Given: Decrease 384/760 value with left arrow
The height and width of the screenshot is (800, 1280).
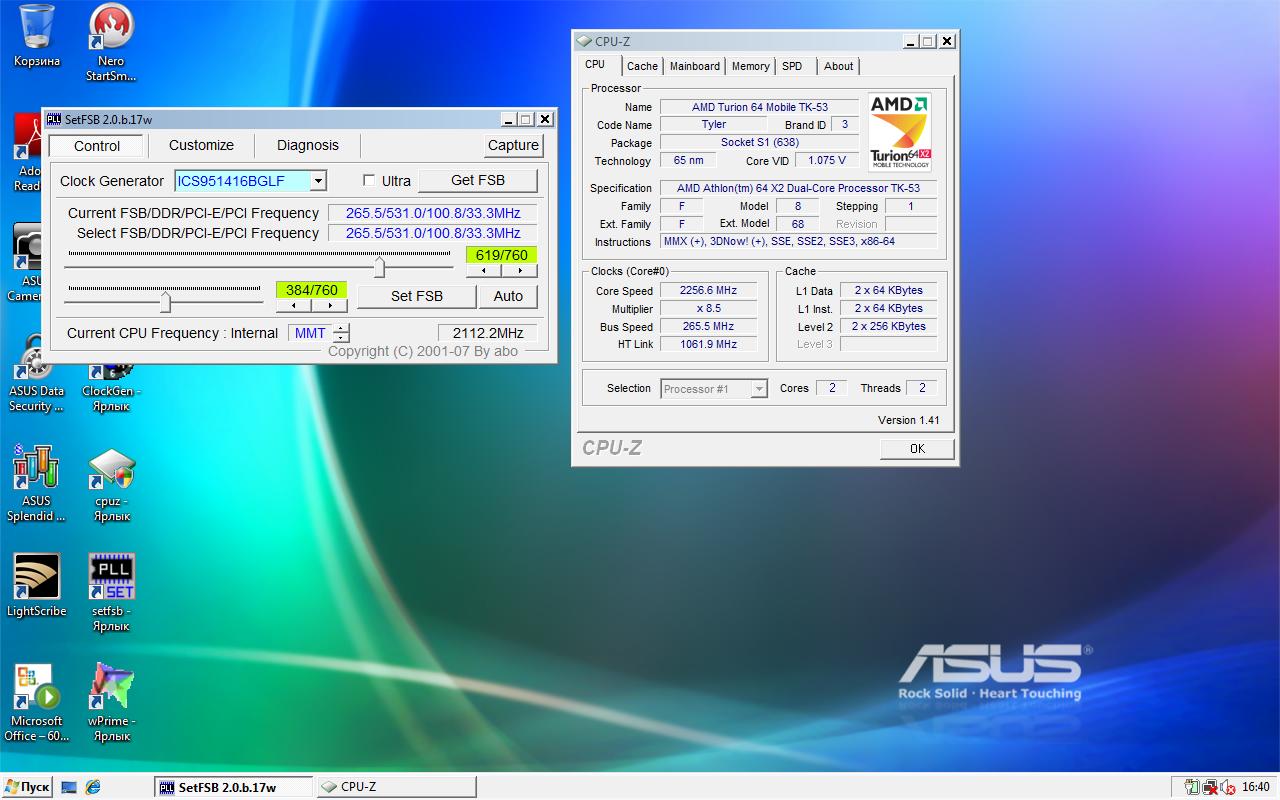Looking at the screenshot, I should (x=294, y=306).
